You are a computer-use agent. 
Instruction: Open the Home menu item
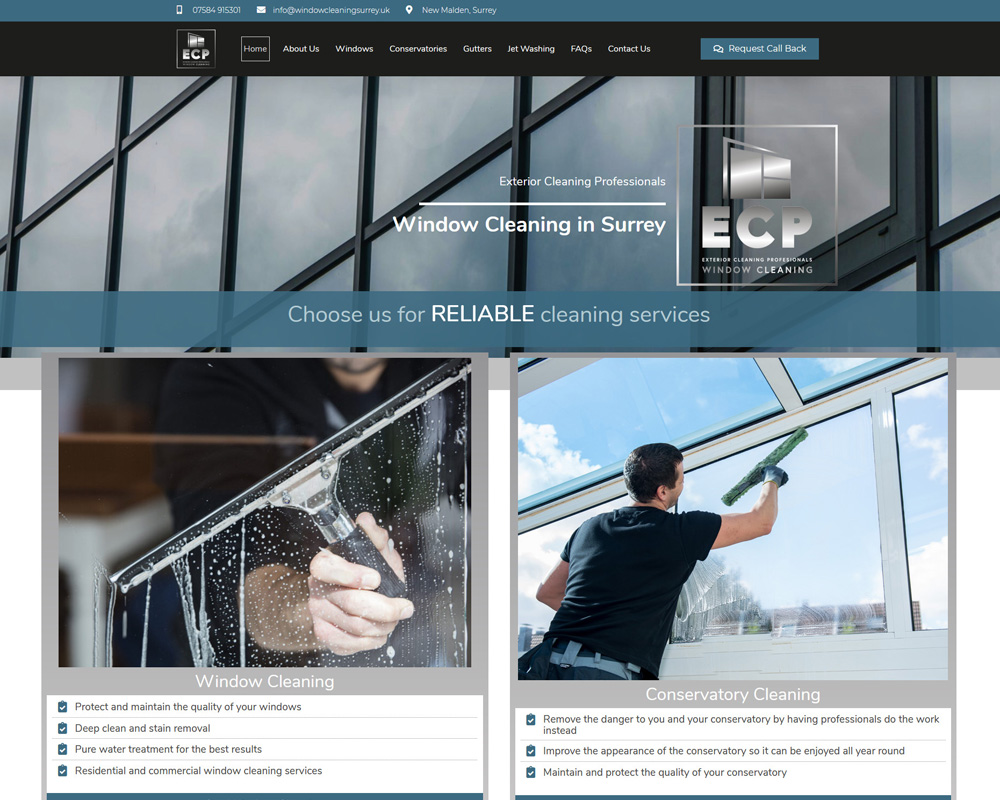[x=255, y=49]
